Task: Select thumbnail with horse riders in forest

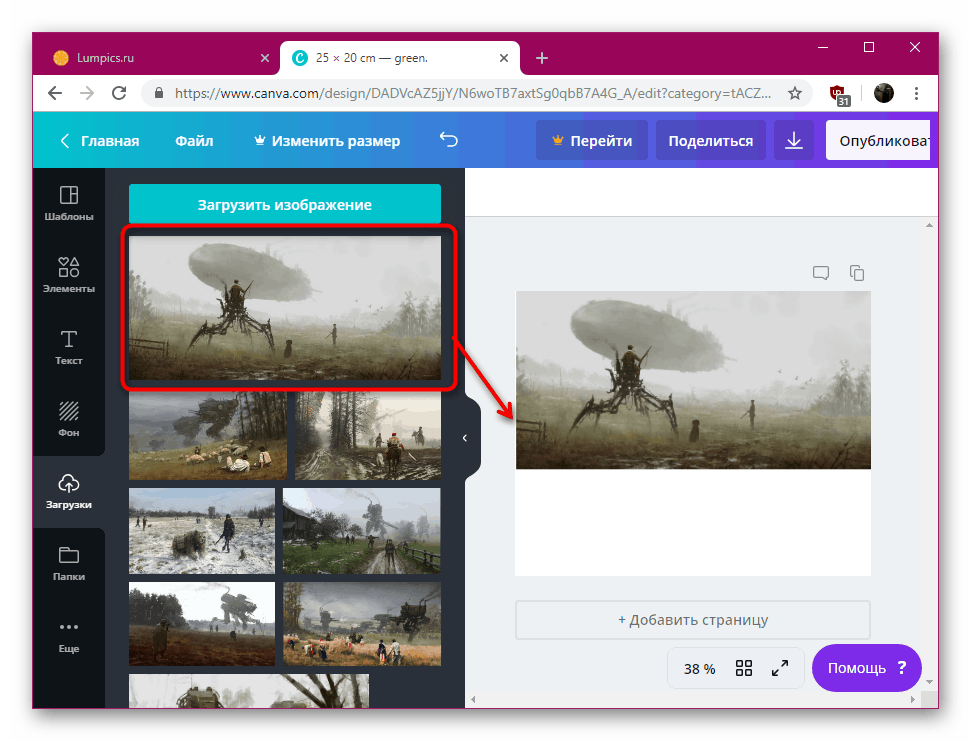Action: click(368, 436)
